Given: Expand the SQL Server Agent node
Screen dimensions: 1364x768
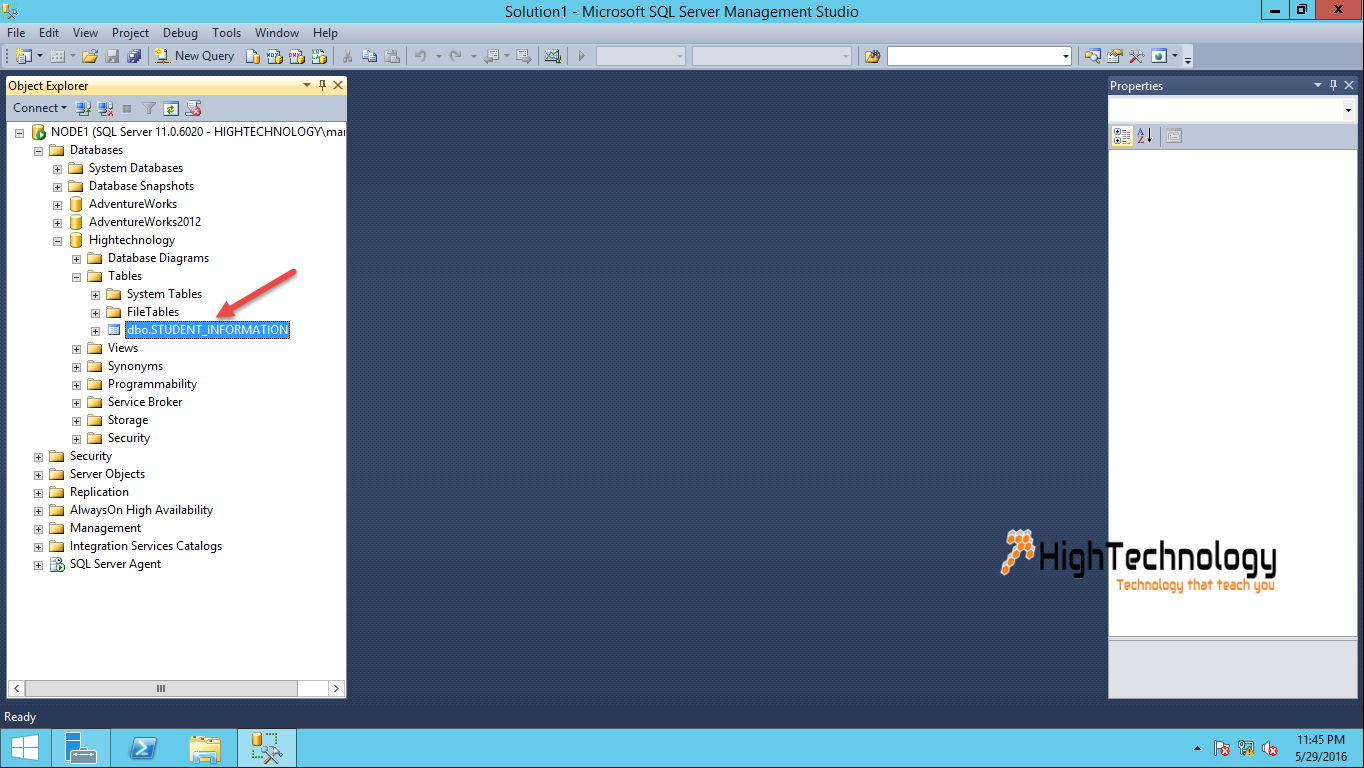Looking at the screenshot, I should point(38,564).
